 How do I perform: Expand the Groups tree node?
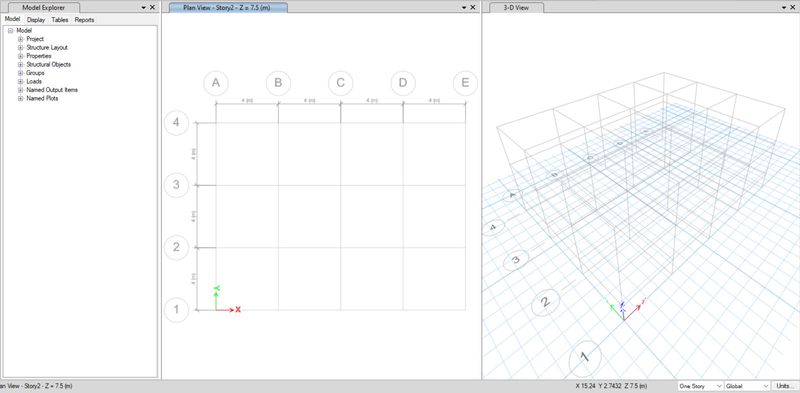point(20,73)
